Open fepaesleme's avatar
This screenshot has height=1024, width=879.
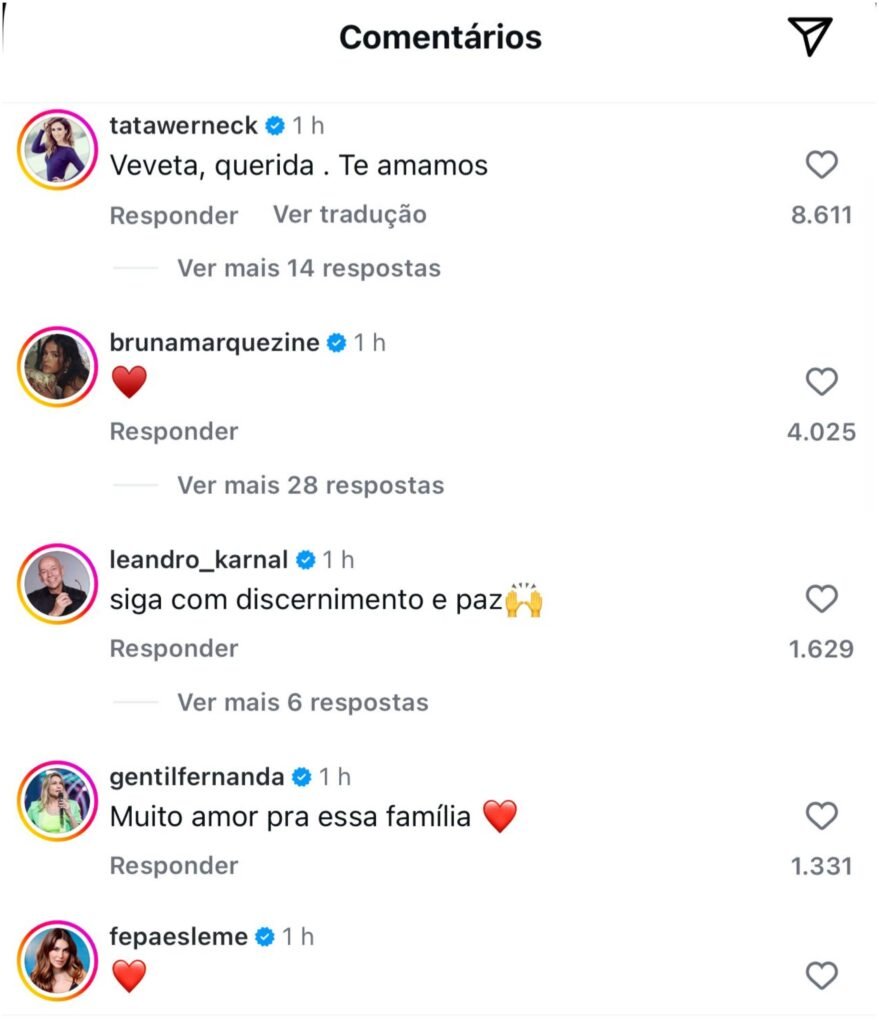[x=56, y=958]
